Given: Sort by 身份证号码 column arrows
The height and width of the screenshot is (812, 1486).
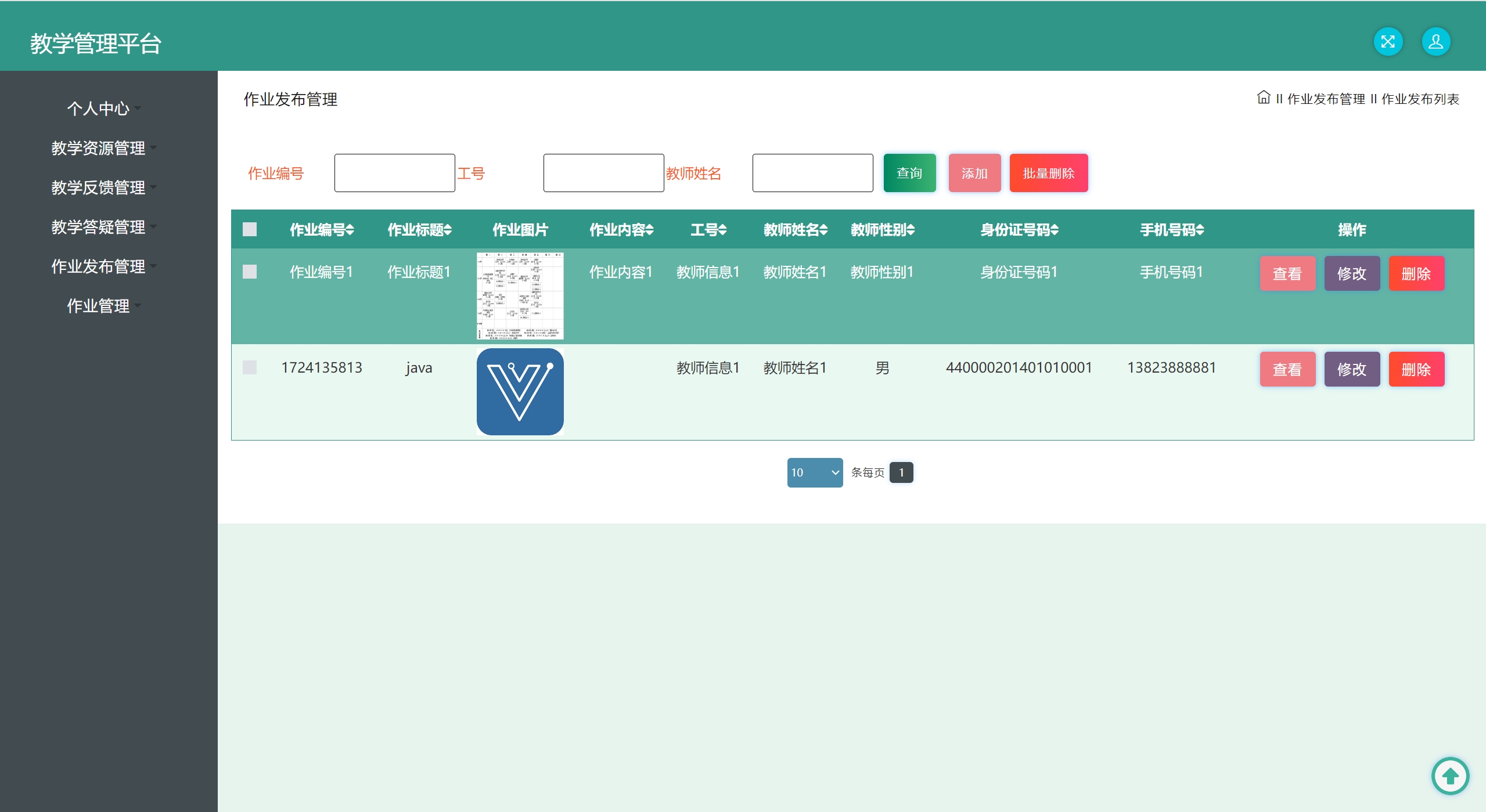Looking at the screenshot, I should (x=1055, y=230).
